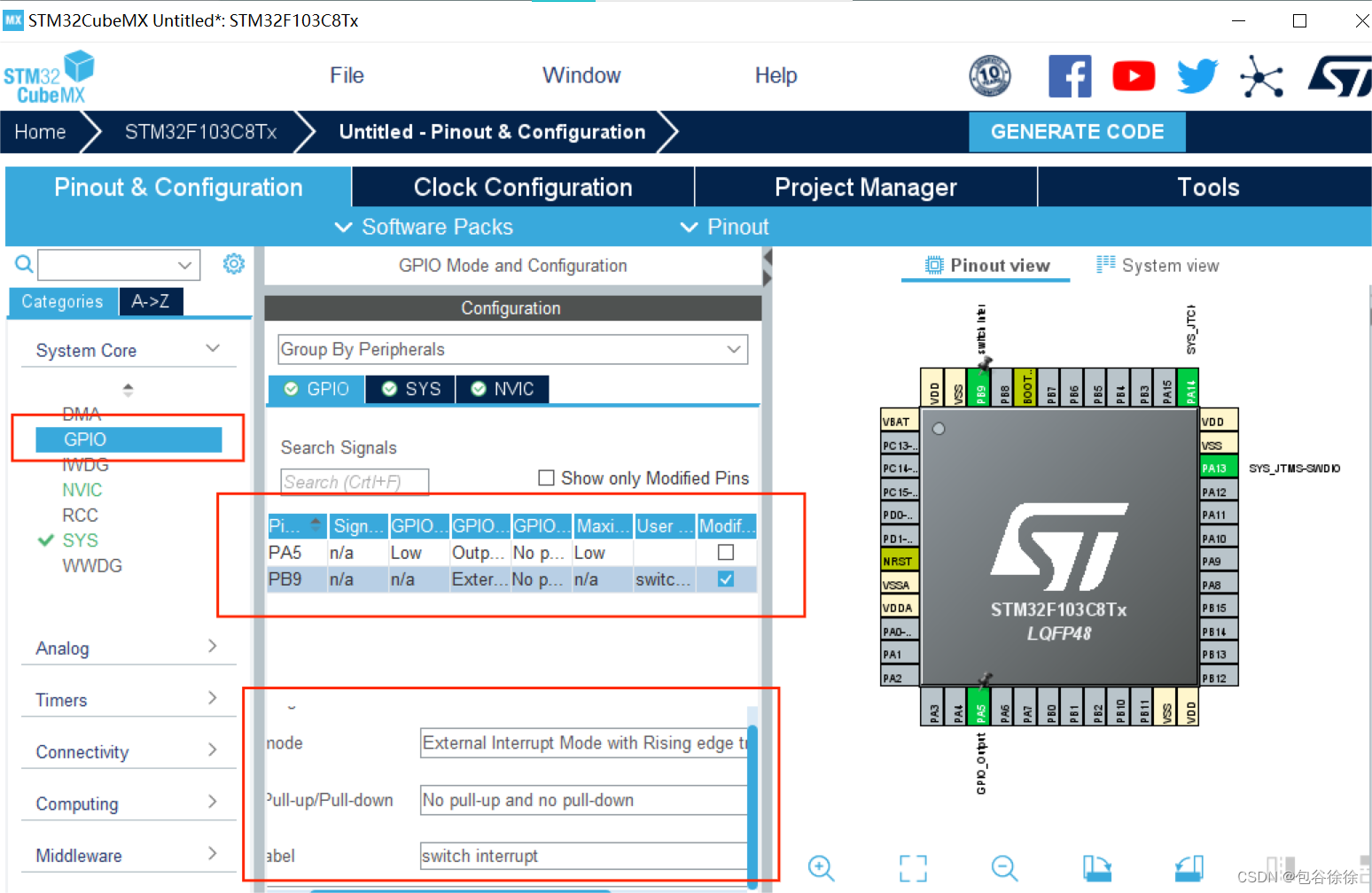1372x893 pixels.
Task: Switch to Project Manager tab
Action: pos(866,187)
